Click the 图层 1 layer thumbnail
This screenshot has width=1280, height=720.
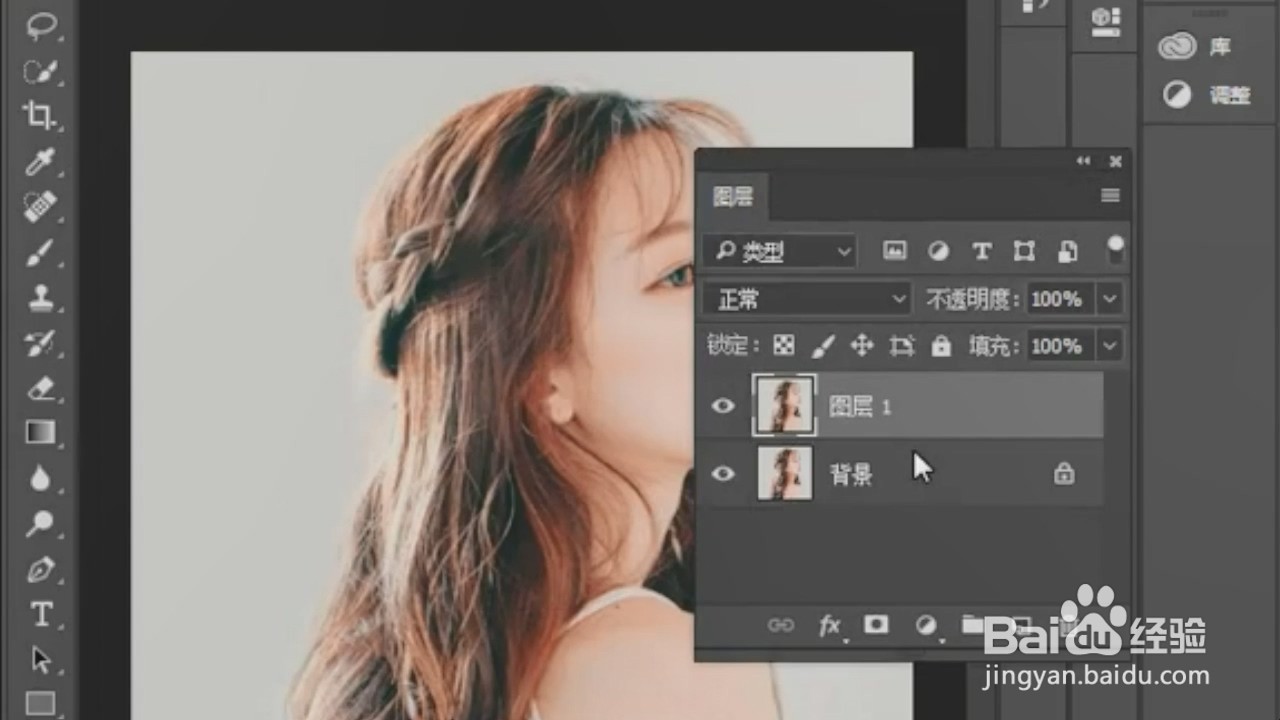(x=784, y=405)
